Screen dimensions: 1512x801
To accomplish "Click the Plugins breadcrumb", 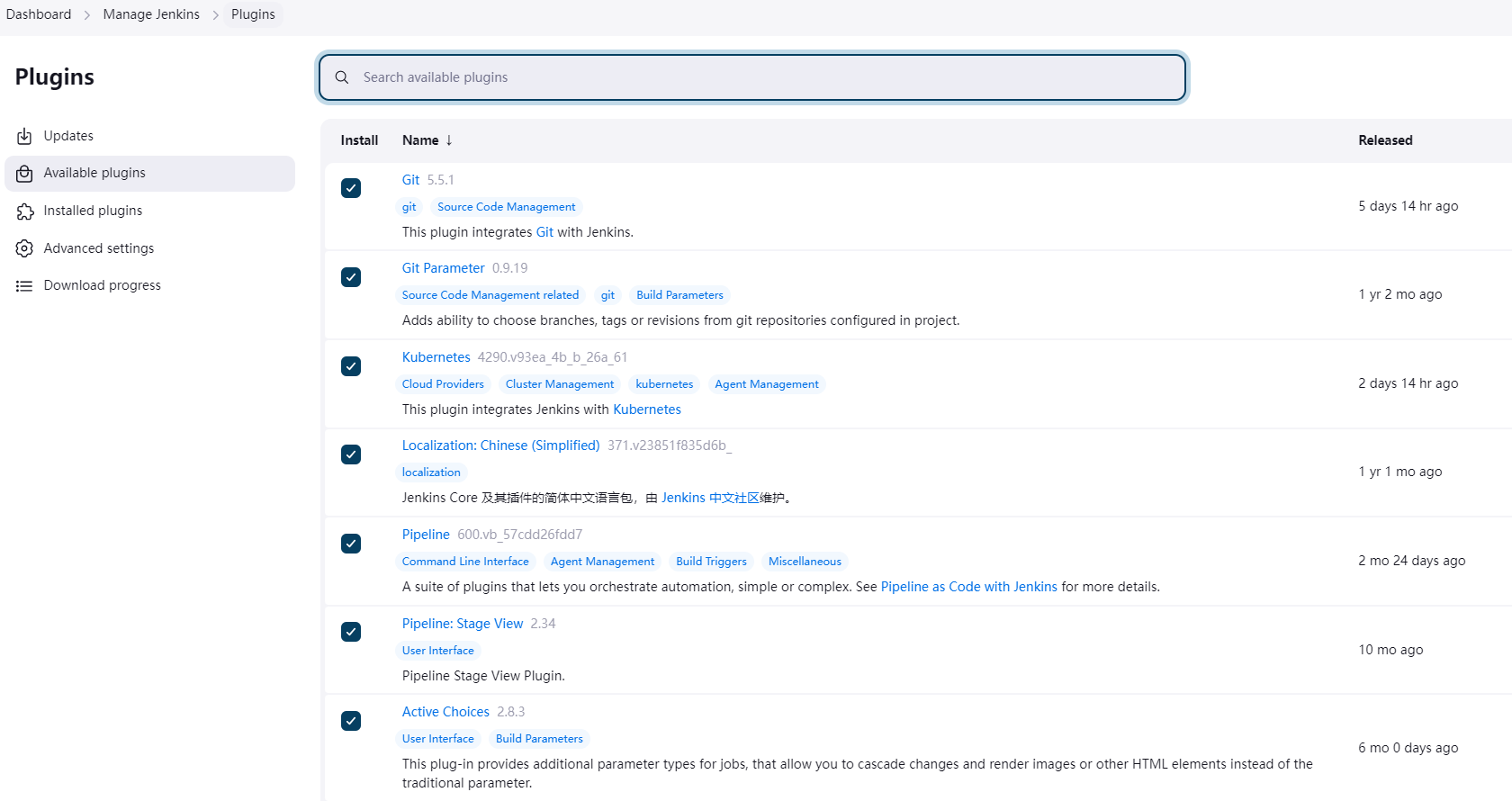I will coord(253,14).
